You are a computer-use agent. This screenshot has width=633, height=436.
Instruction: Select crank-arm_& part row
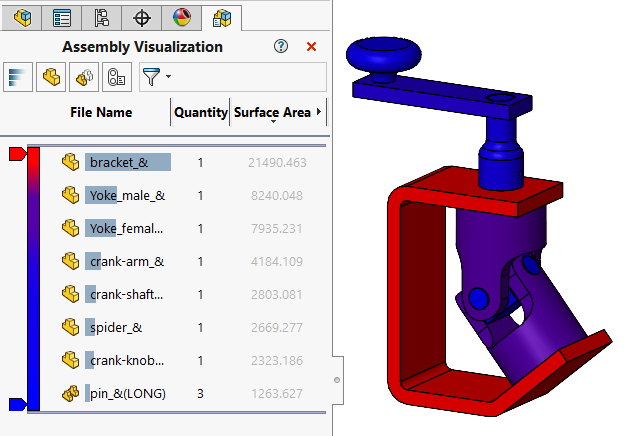point(186,262)
